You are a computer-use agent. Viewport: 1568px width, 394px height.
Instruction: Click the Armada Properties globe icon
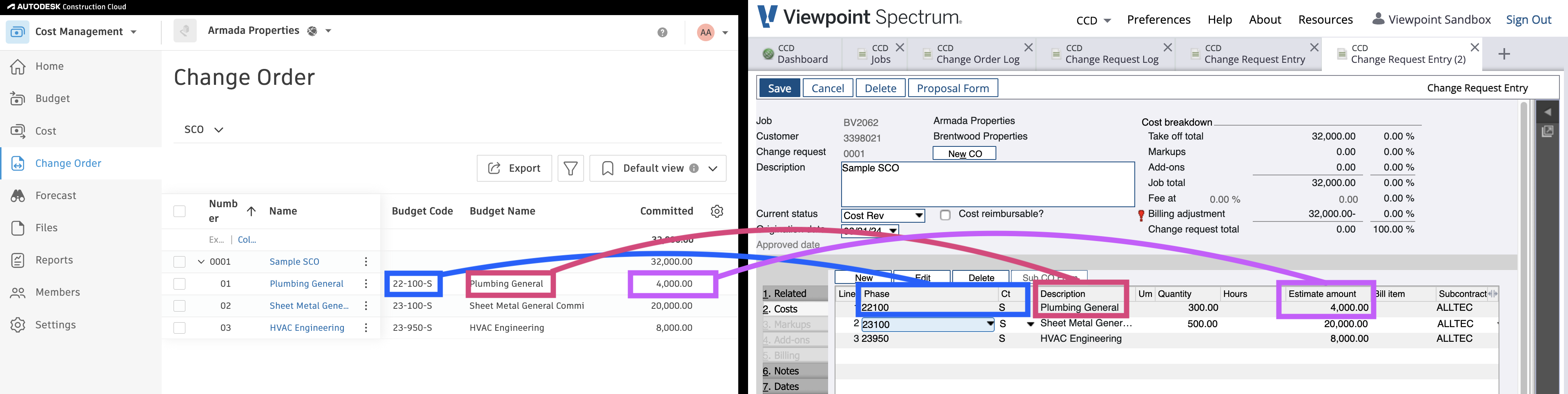[312, 31]
